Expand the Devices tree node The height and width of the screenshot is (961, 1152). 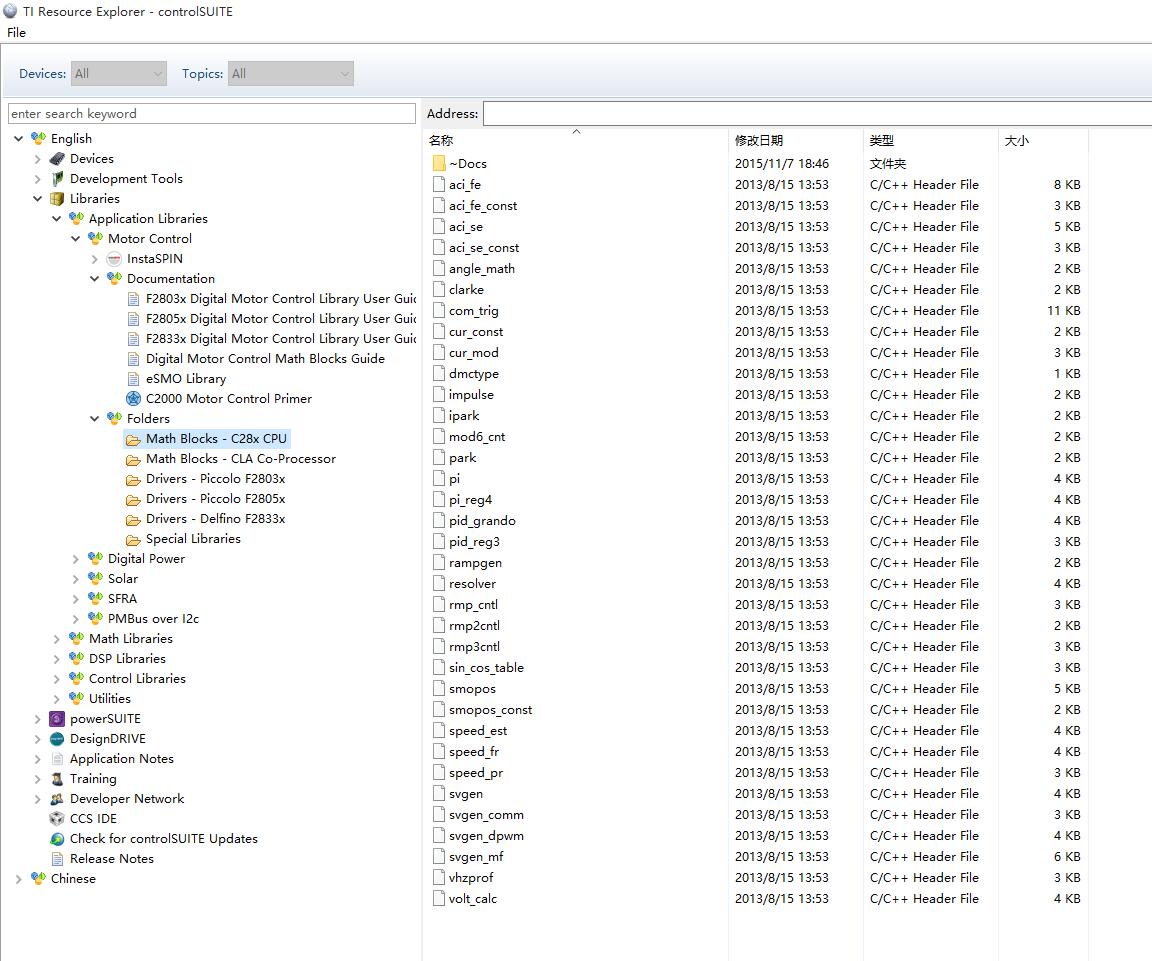pyautogui.click(x=37, y=159)
